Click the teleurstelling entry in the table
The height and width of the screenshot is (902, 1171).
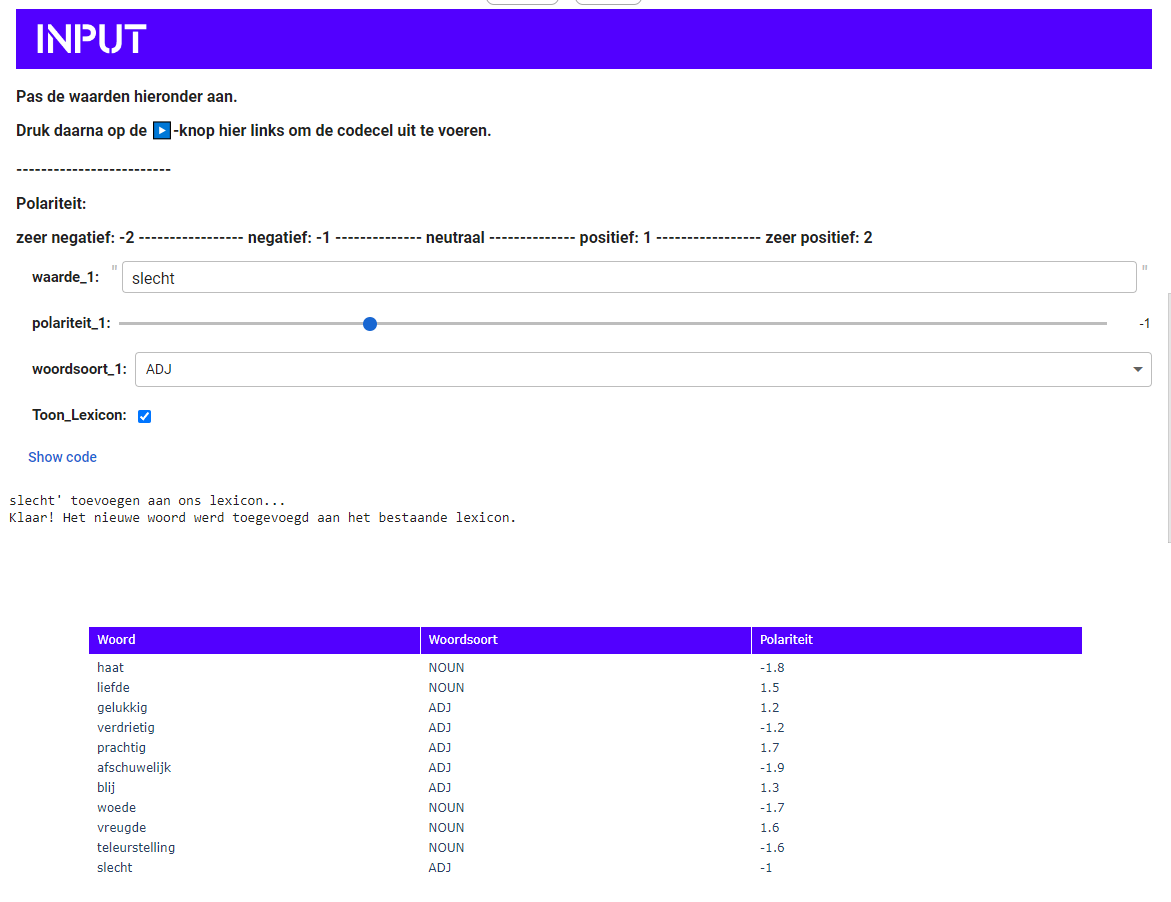[136, 847]
